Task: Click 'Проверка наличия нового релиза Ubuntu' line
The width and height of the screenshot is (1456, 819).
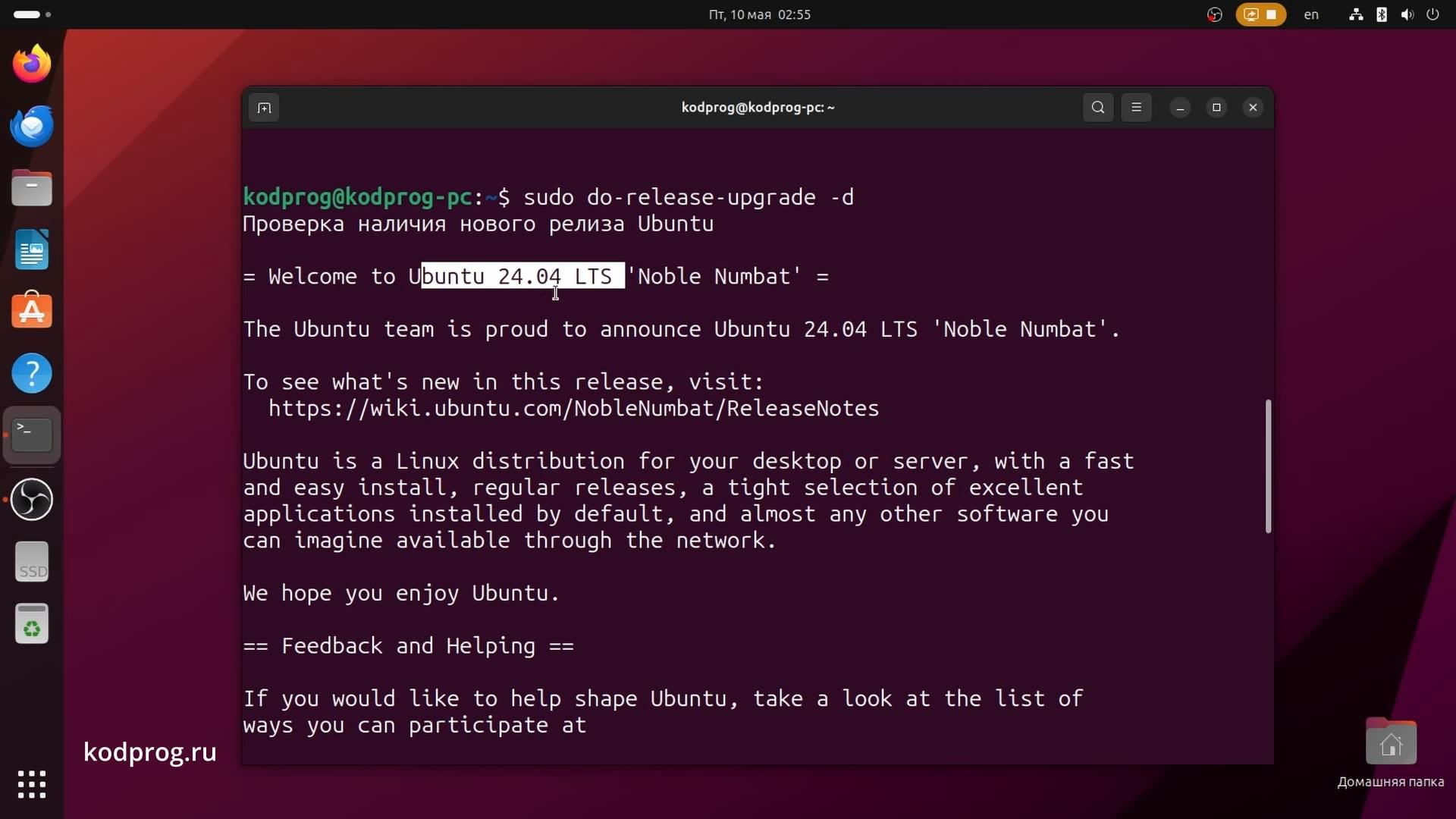Action: [479, 224]
